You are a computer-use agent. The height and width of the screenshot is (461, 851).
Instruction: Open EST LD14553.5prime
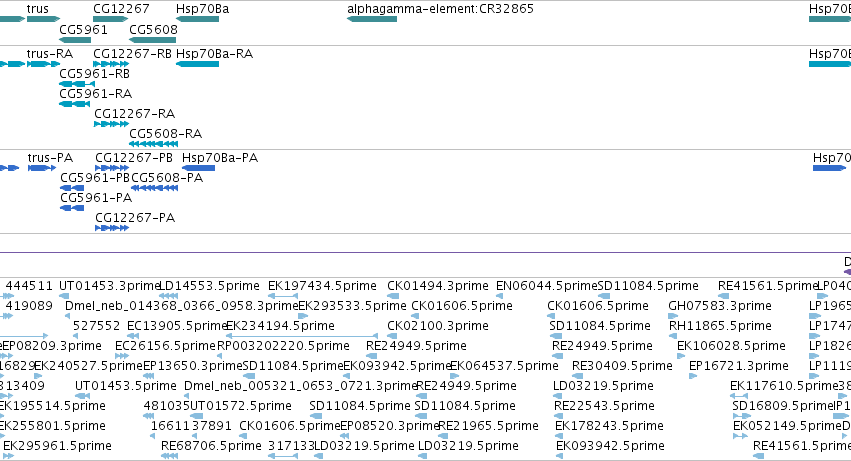pyautogui.click(x=209, y=286)
